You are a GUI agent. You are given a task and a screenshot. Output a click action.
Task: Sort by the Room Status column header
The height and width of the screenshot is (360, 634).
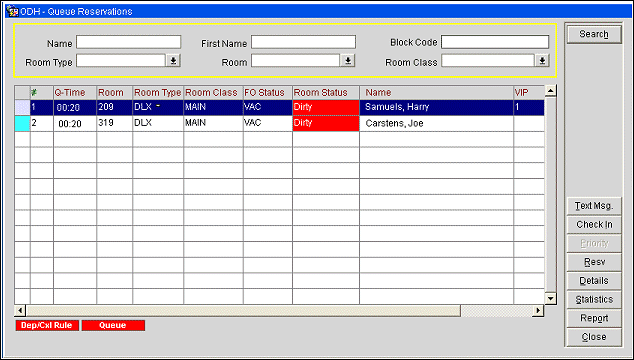tap(326, 93)
